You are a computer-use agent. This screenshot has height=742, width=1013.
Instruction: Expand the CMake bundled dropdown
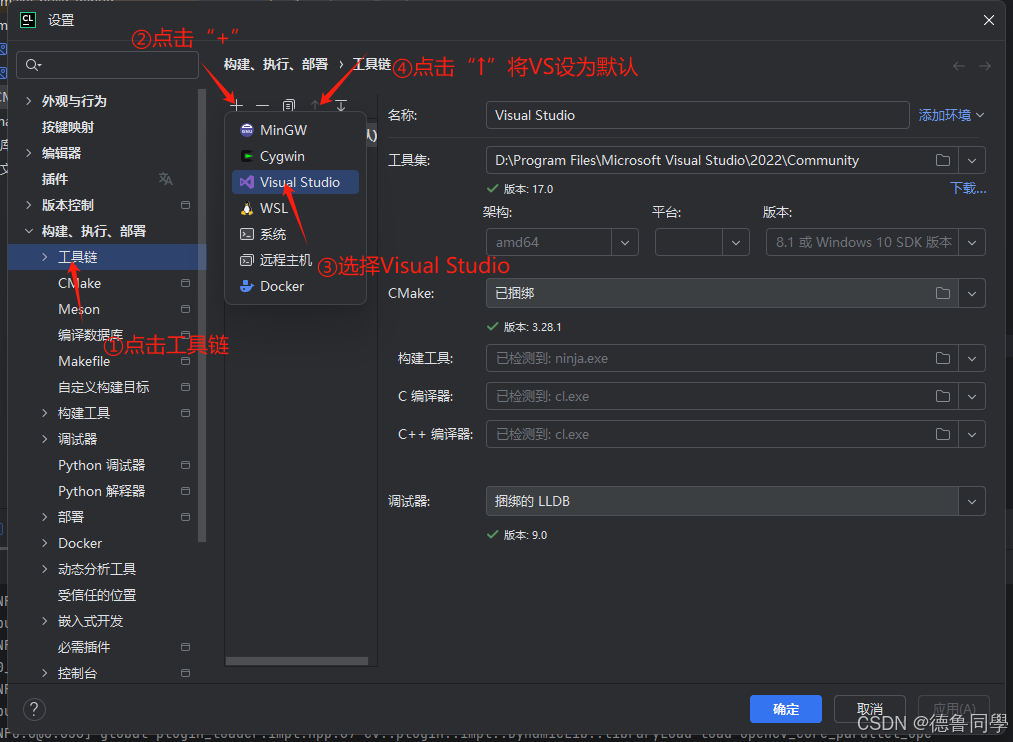click(x=971, y=293)
